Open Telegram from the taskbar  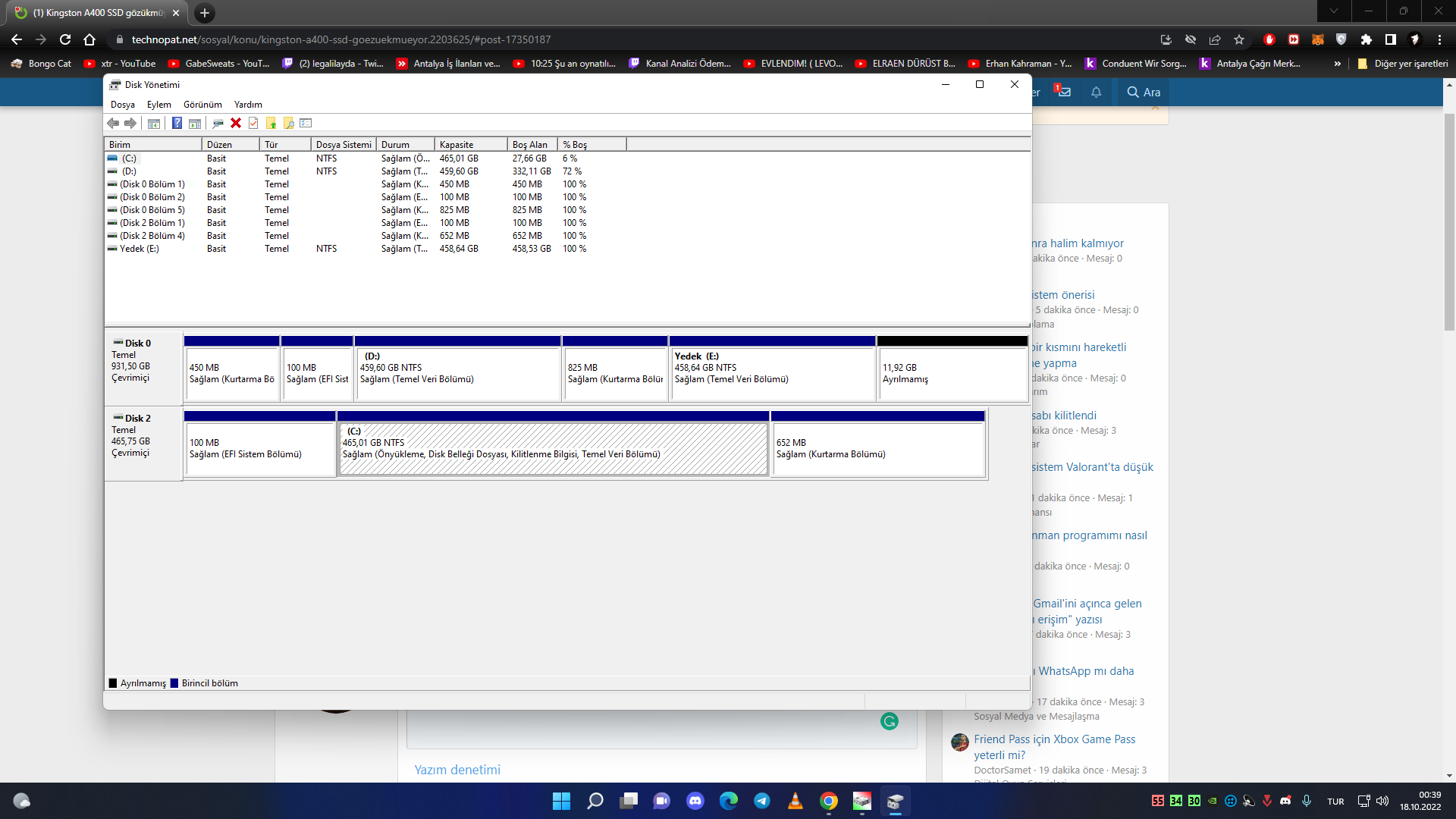(761, 801)
